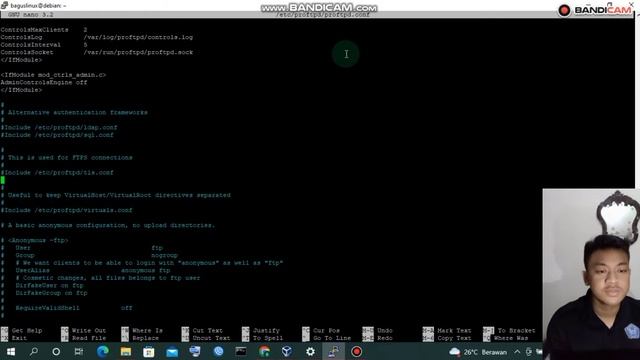
Task: Open the terminal window icon in taskbar
Action: click(241, 351)
